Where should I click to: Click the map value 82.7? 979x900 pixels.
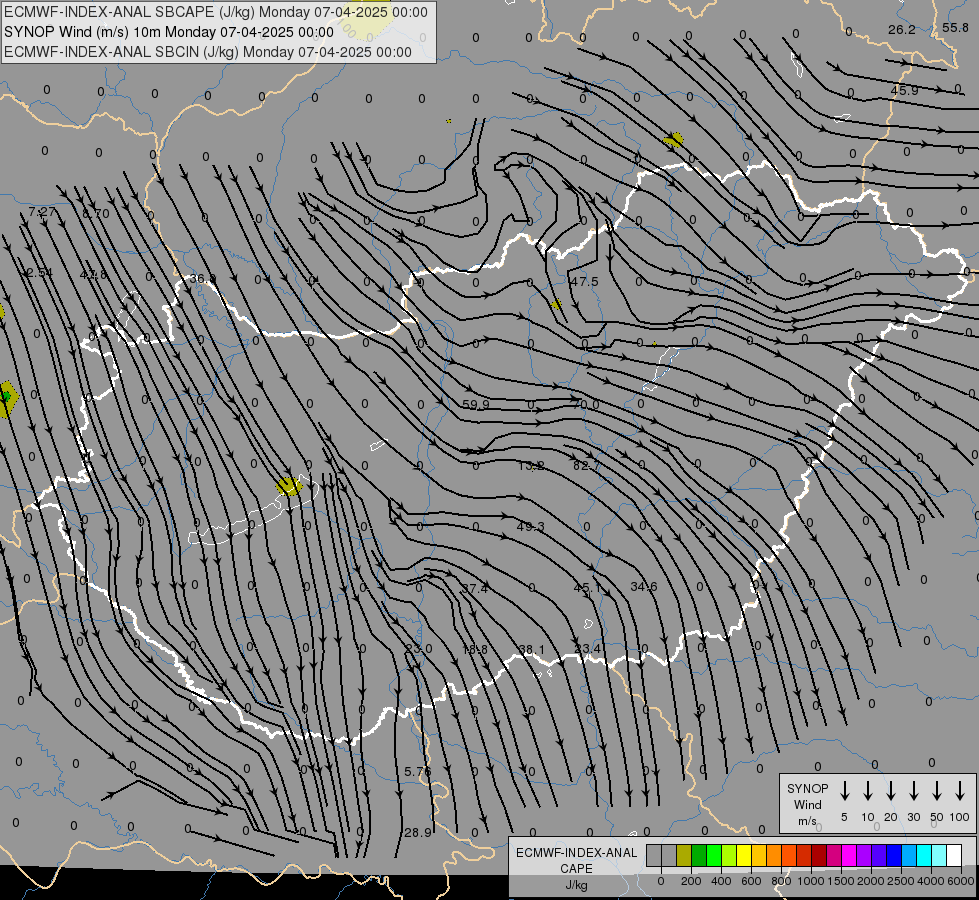coord(586,465)
